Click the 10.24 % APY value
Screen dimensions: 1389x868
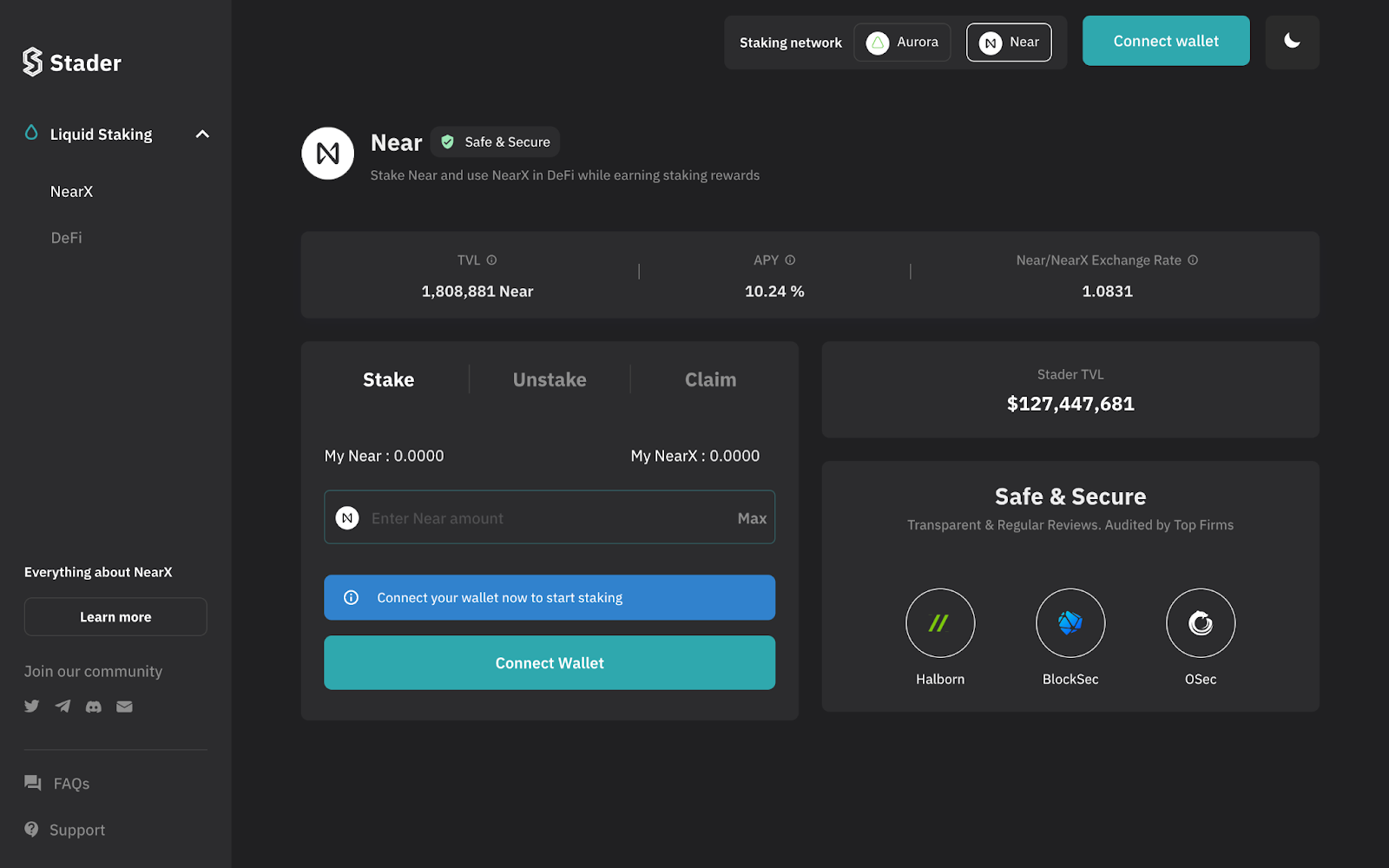tap(774, 292)
